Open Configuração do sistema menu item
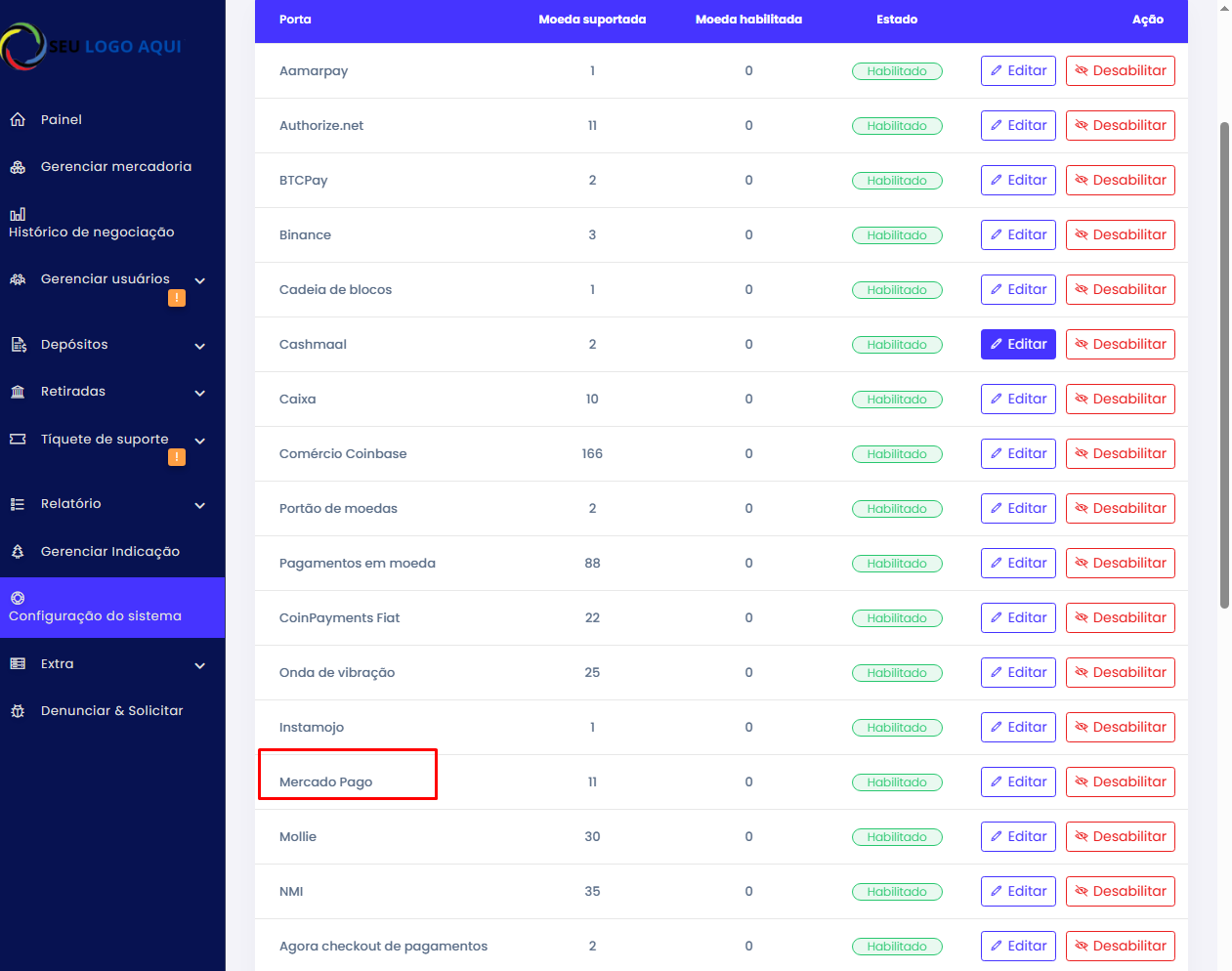1232x971 pixels. [x=95, y=615]
